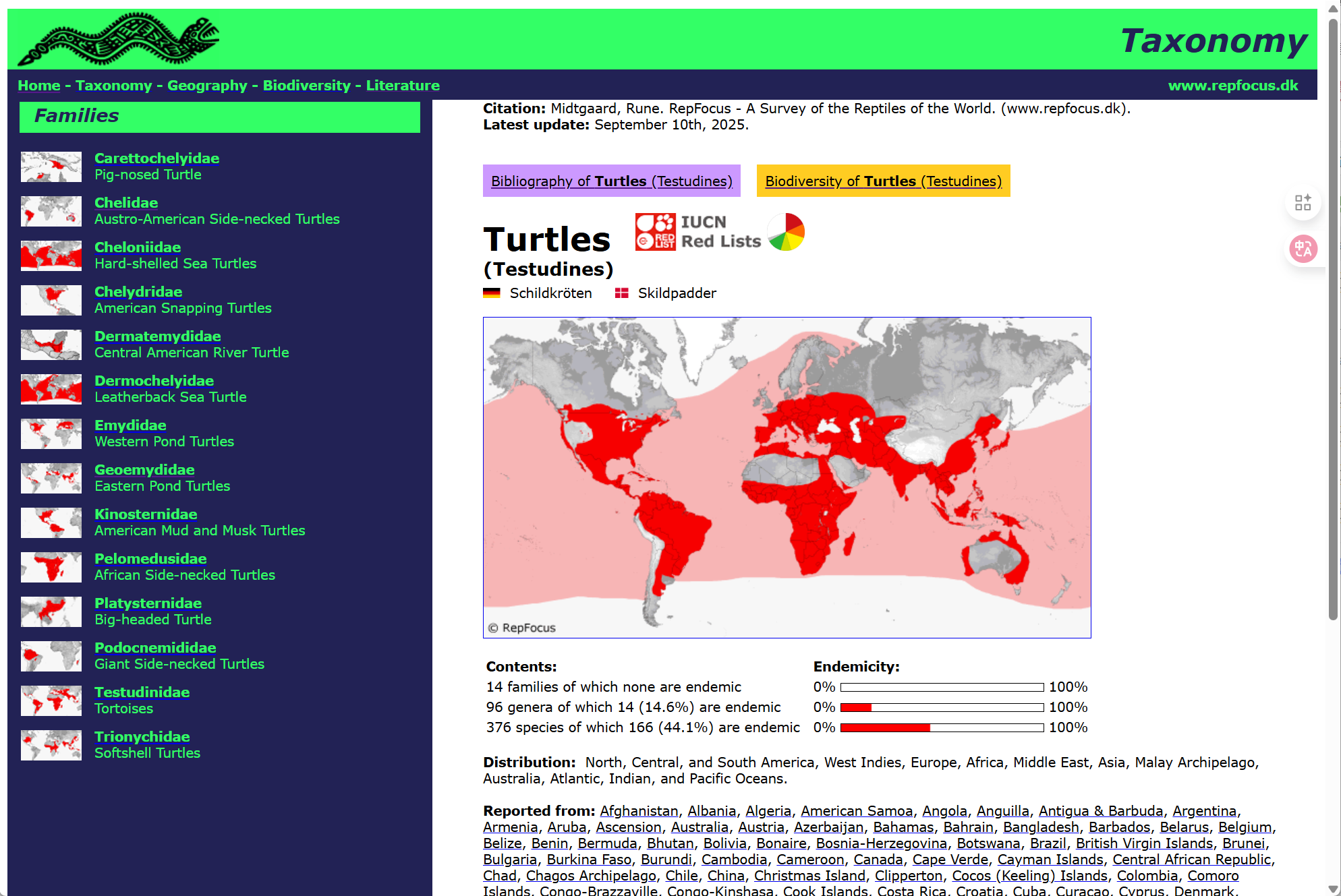The width and height of the screenshot is (1341, 896).
Task: Click the German flag icon
Action: click(x=491, y=293)
